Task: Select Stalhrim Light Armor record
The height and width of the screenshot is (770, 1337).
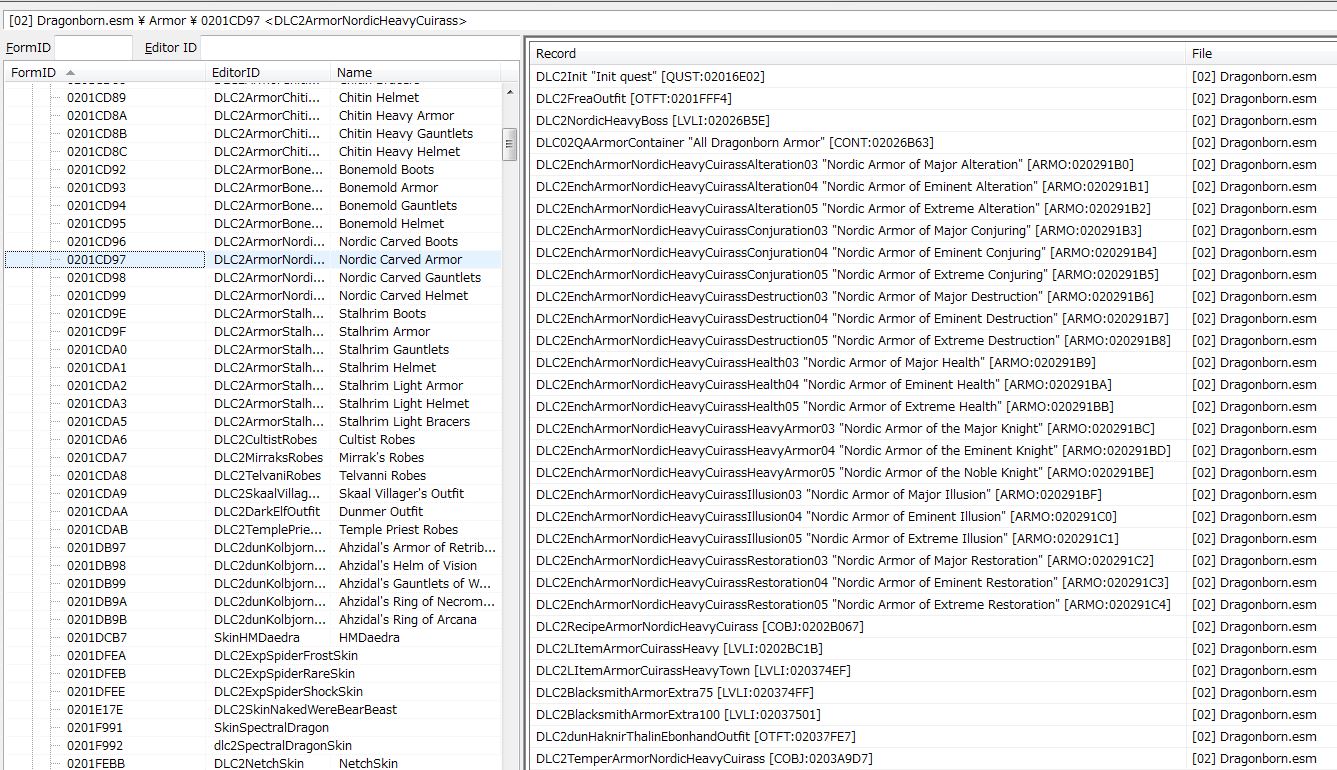Action: [253, 386]
